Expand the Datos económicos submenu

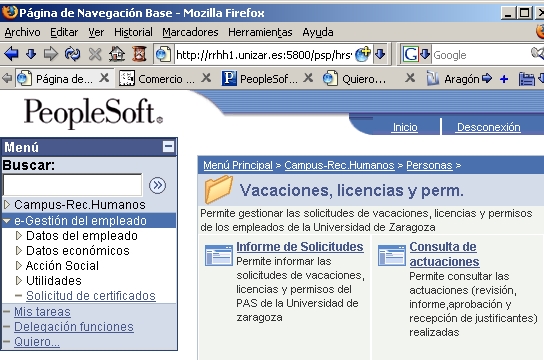click(x=19, y=250)
